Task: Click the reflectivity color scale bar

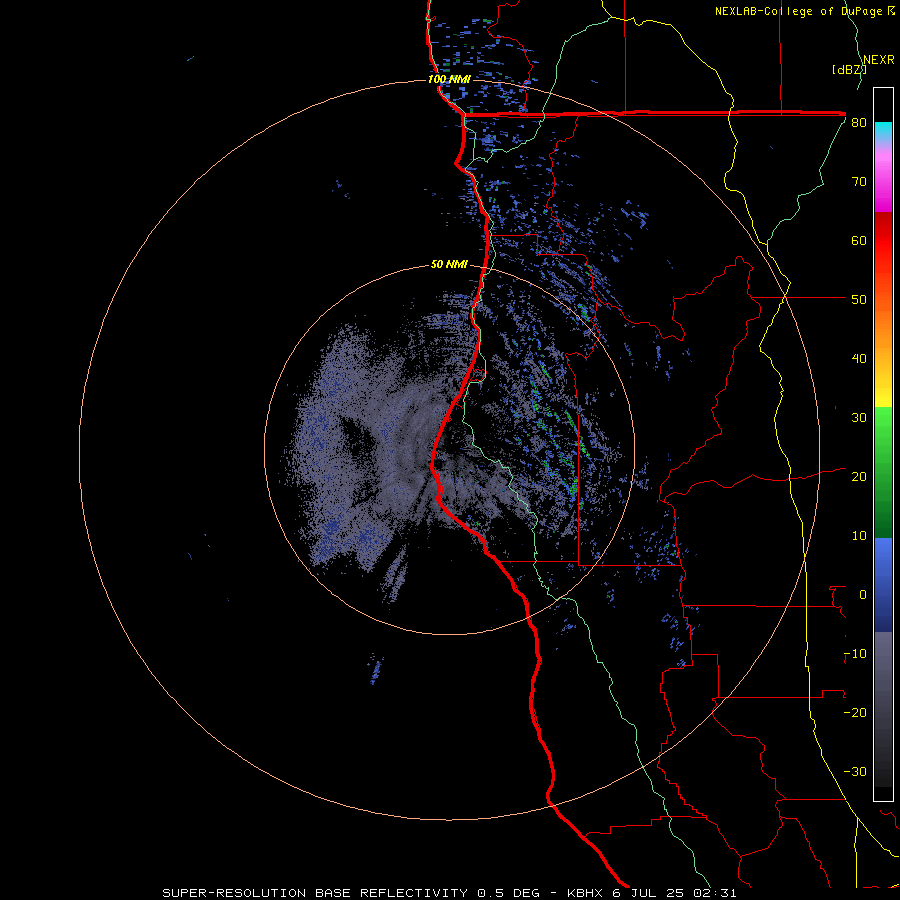Action: coord(883,444)
